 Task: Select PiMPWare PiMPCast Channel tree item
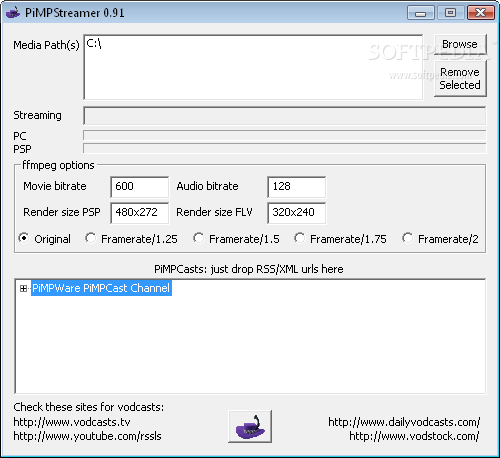(101, 288)
